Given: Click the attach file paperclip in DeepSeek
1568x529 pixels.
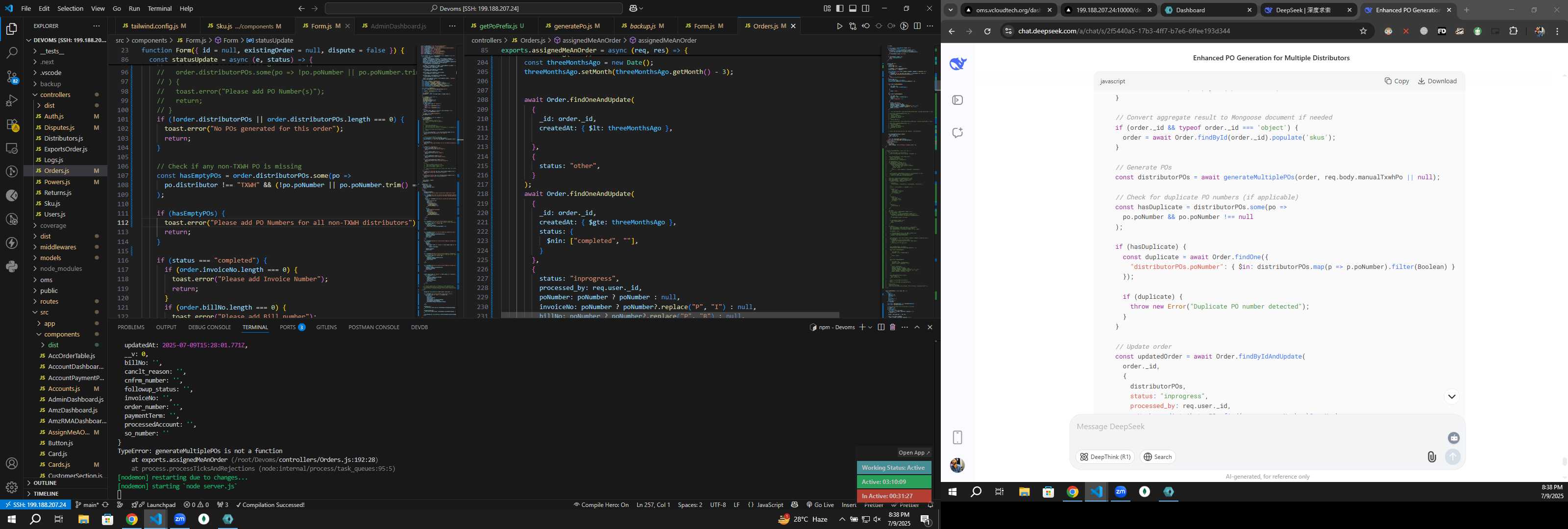Looking at the screenshot, I should [1432, 457].
